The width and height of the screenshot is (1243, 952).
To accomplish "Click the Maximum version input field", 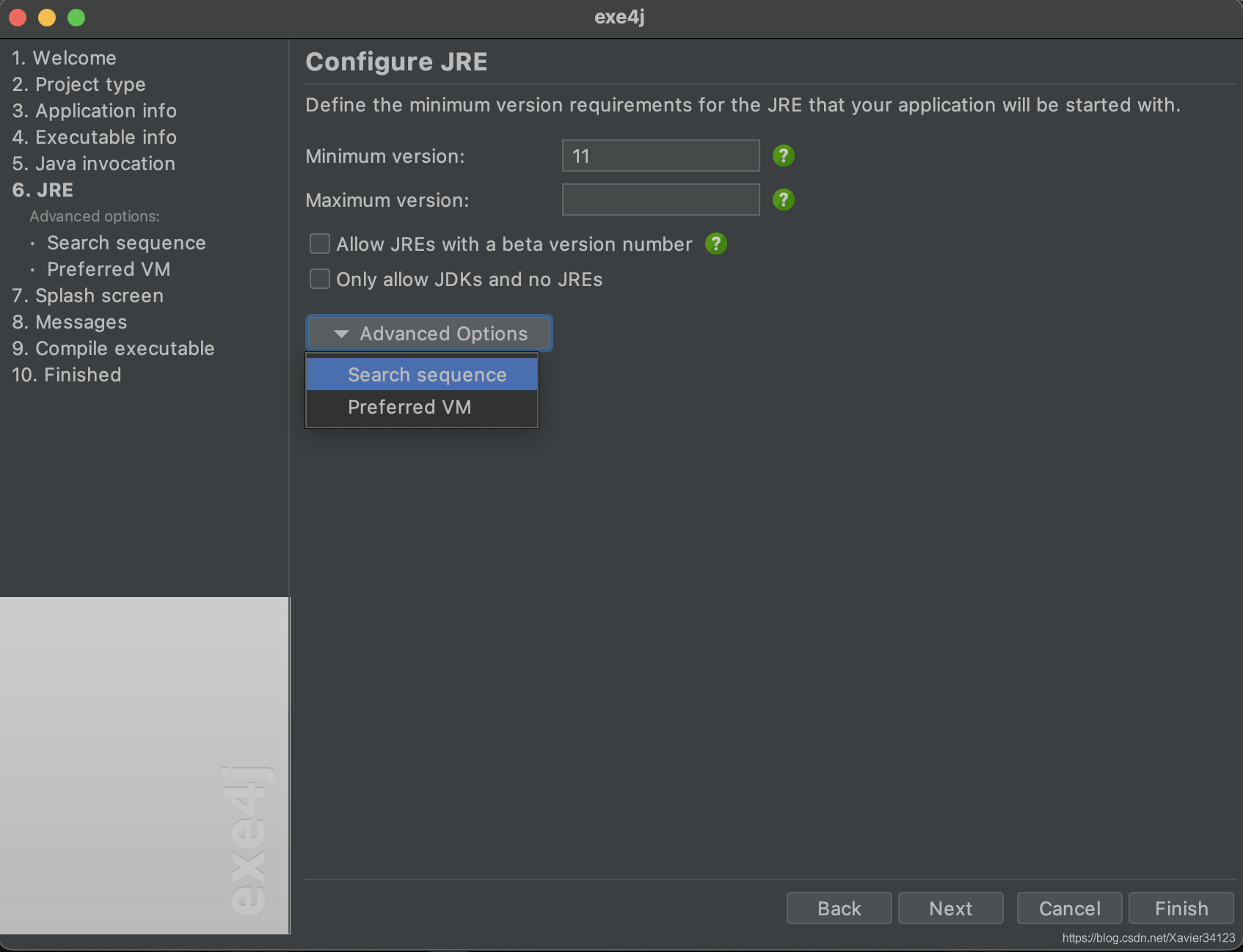I will pyautogui.click(x=660, y=199).
